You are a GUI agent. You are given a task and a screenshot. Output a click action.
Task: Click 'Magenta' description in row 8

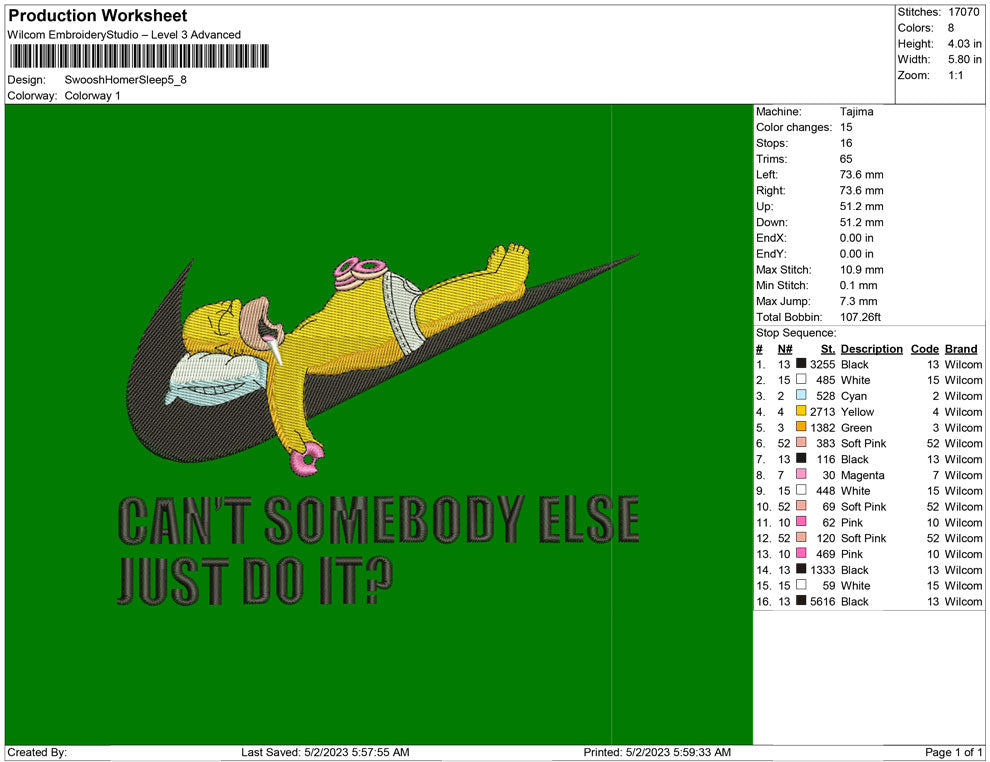(862, 475)
